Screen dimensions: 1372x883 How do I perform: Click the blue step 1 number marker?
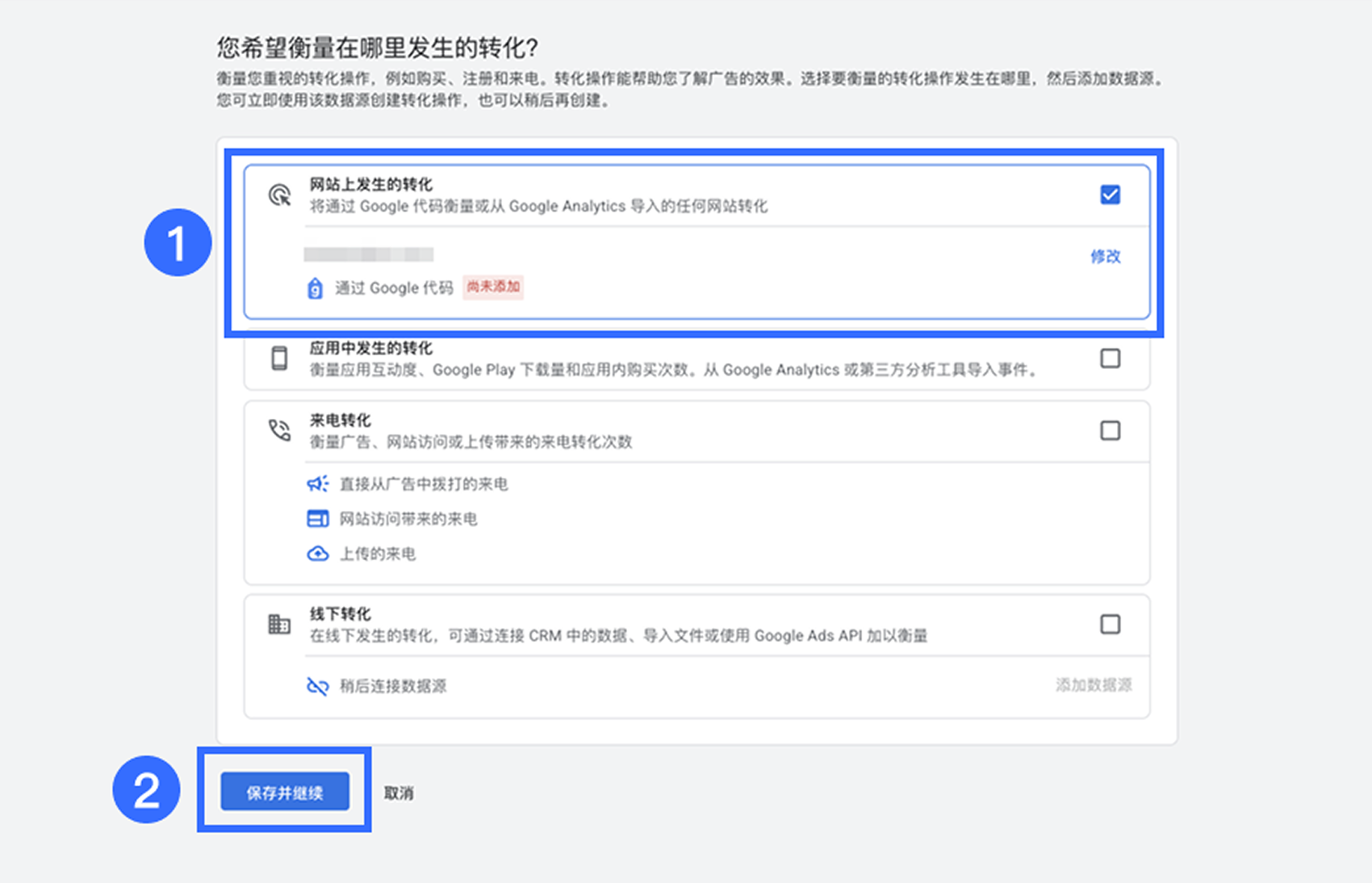click(x=178, y=242)
